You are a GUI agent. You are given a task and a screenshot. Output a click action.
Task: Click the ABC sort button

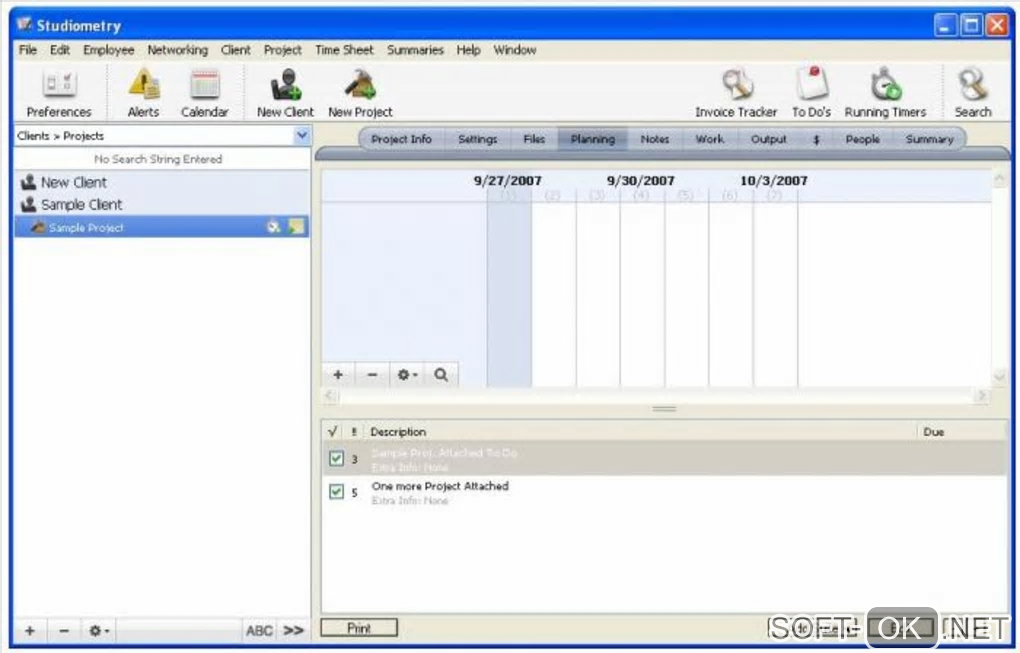point(259,630)
